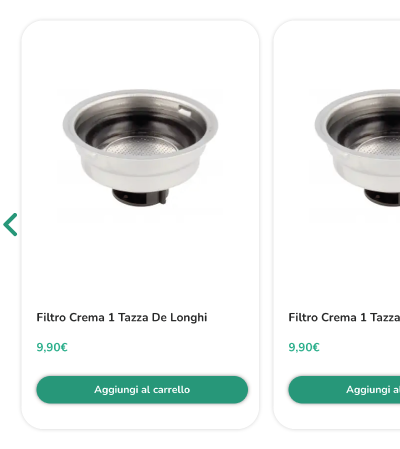Click black spout under first filter basket
This screenshot has width=400, height=449.
coord(140,197)
